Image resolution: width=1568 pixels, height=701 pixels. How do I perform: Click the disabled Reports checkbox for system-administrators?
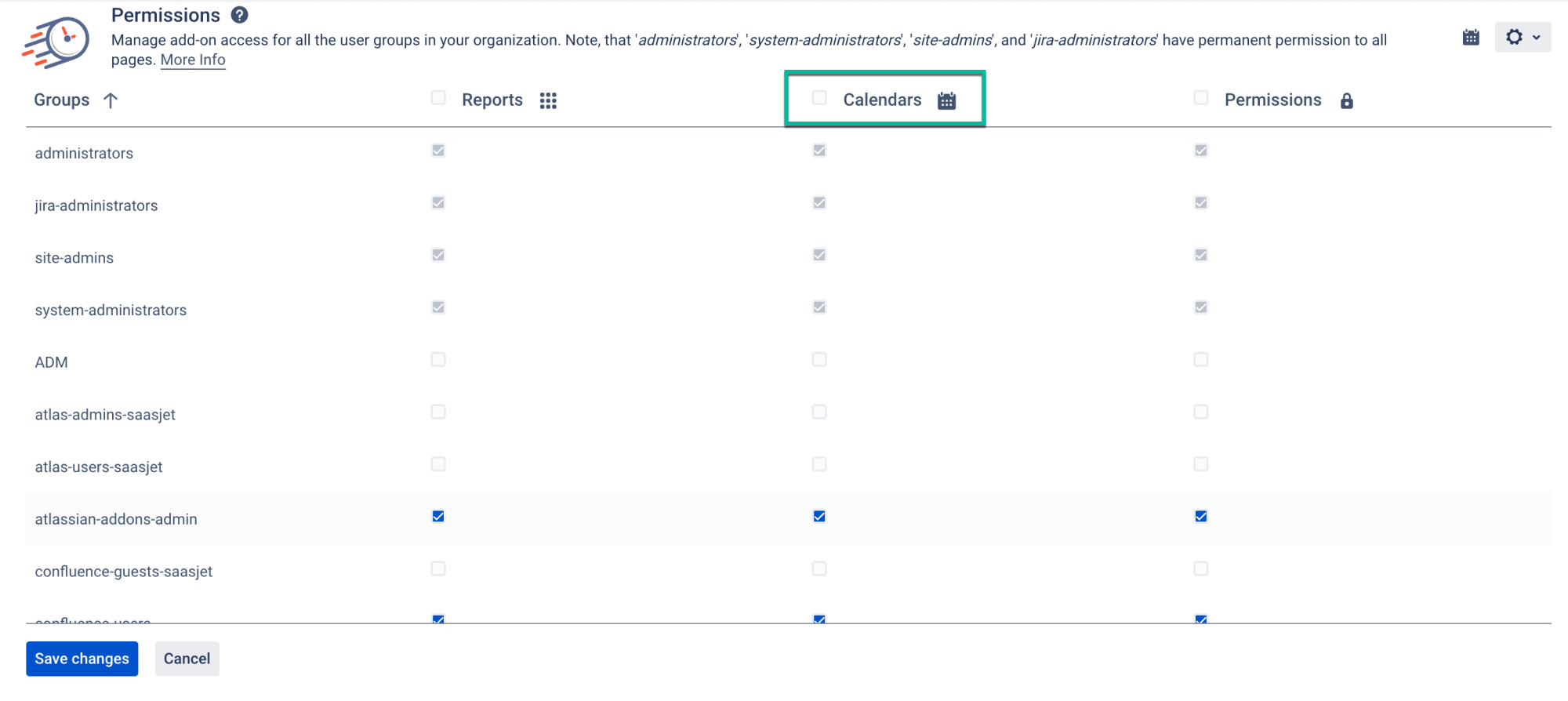(x=438, y=307)
